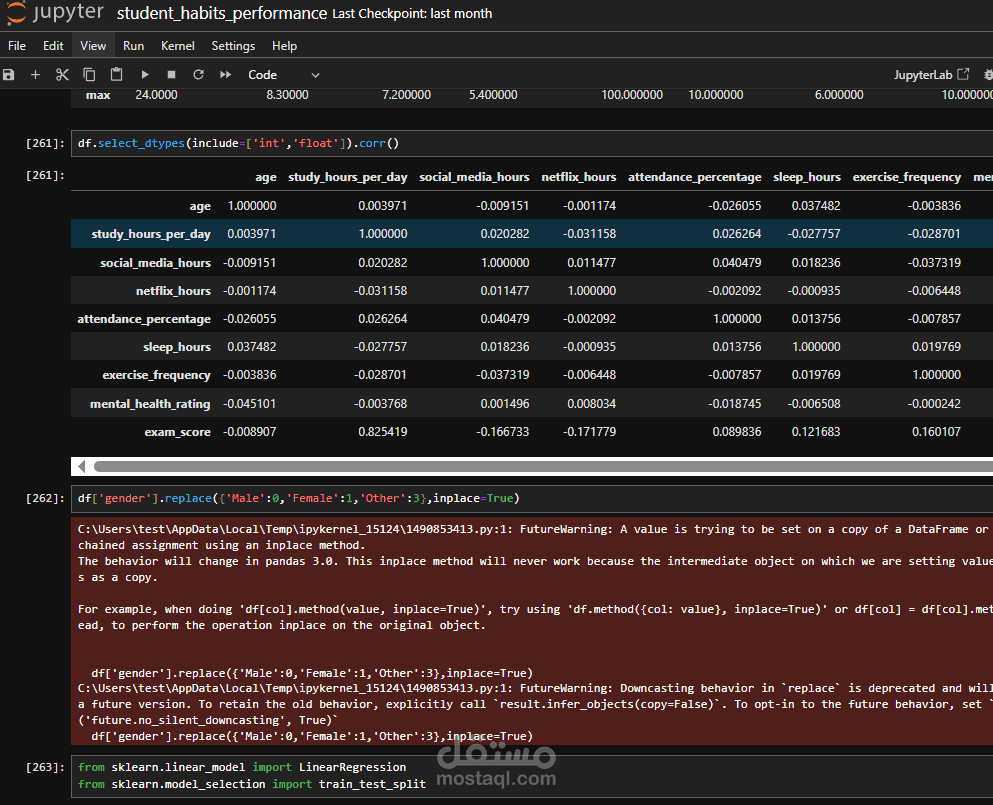
Task: Save the notebook with the disk icon
Action: tap(8, 75)
